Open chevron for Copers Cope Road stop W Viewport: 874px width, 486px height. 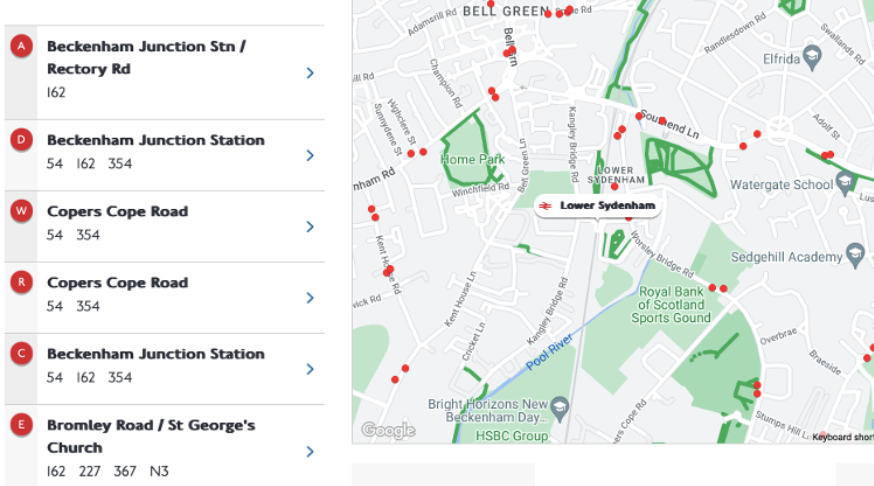tap(310, 227)
